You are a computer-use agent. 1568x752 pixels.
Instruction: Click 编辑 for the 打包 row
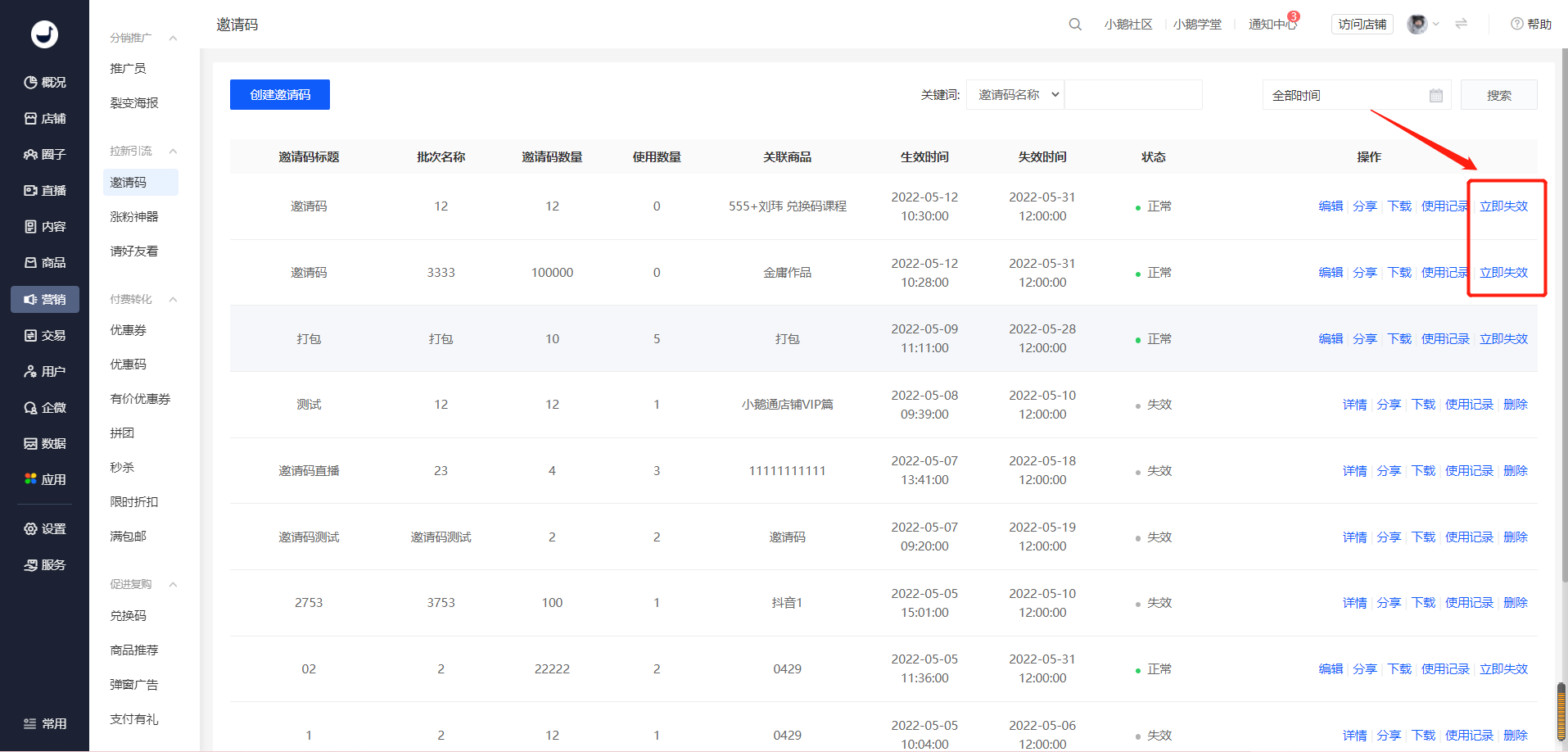tap(1331, 338)
